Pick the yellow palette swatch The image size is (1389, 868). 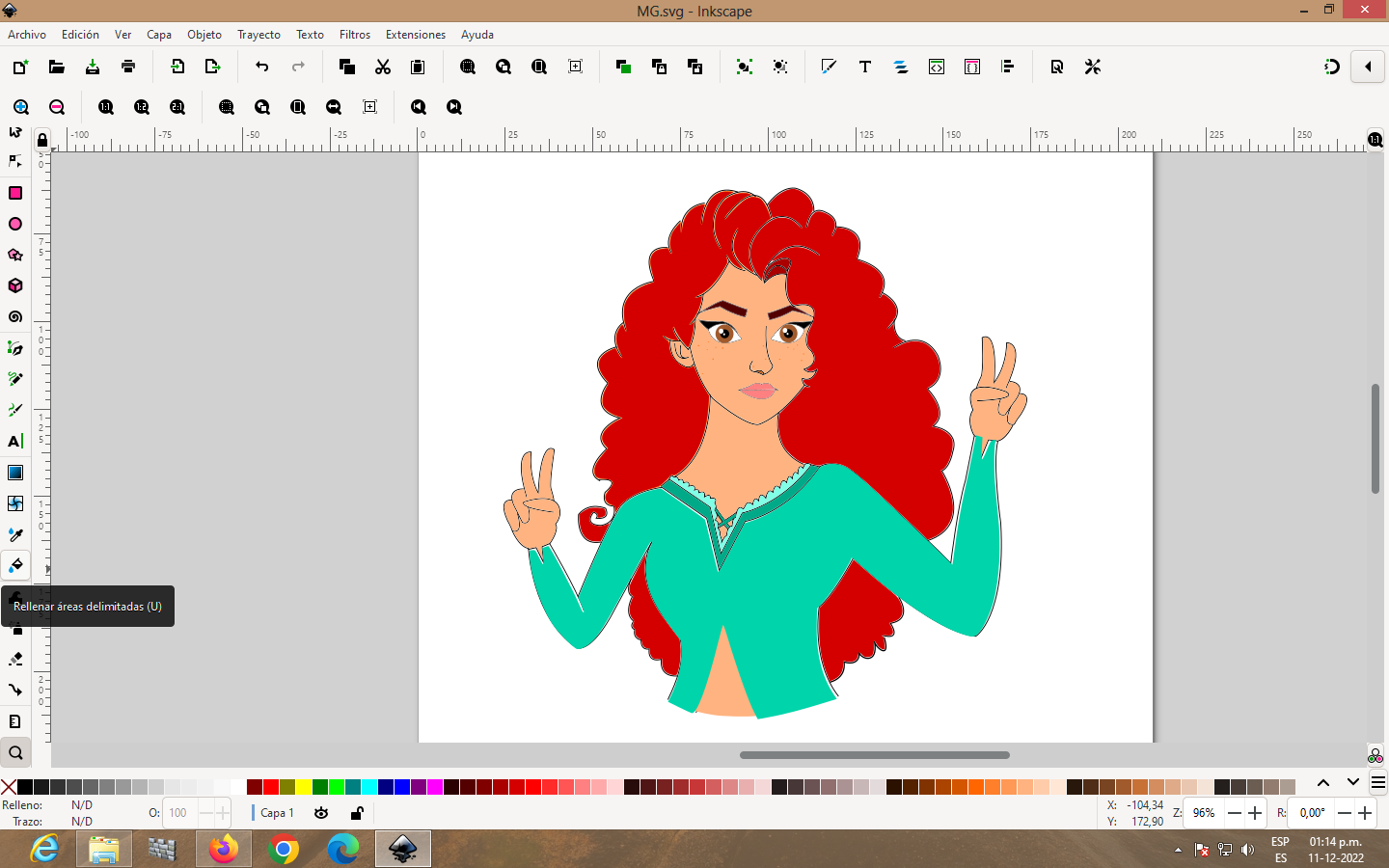click(303, 787)
